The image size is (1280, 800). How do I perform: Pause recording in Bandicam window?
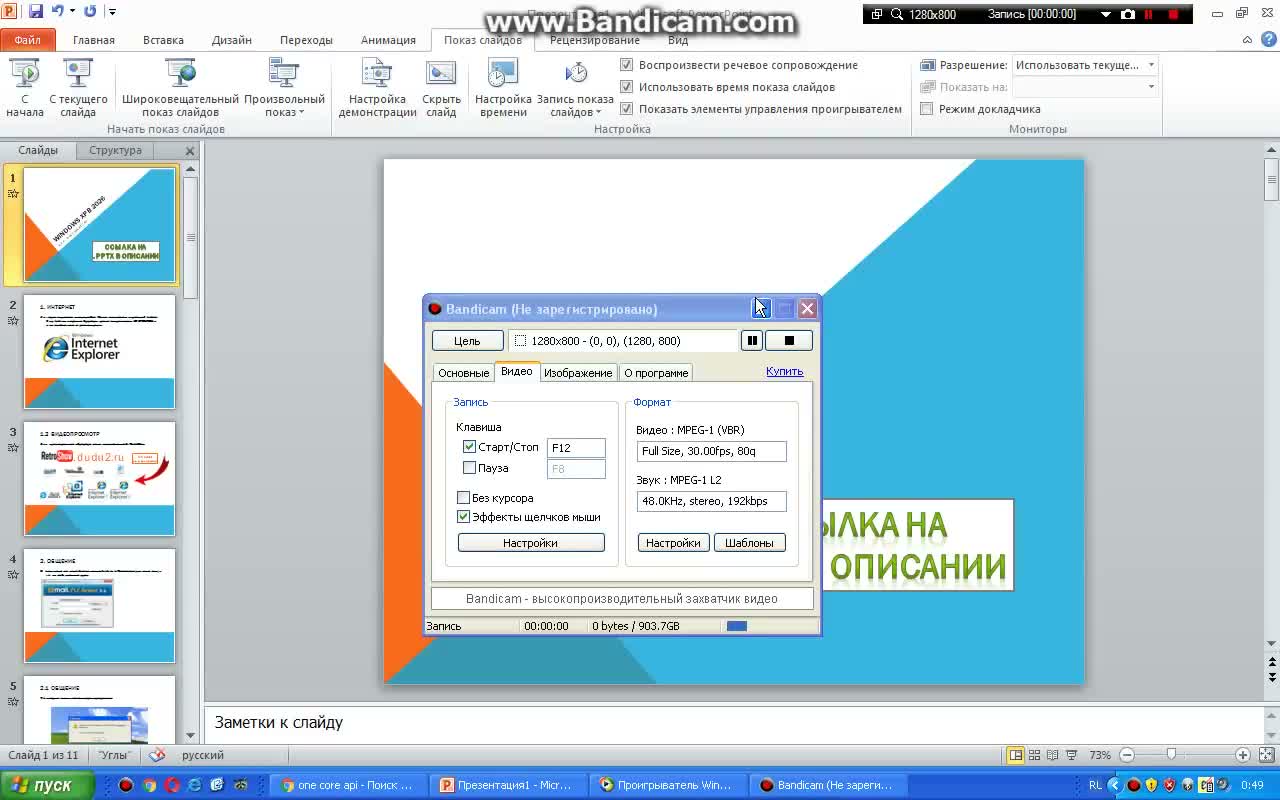click(751, 341)
